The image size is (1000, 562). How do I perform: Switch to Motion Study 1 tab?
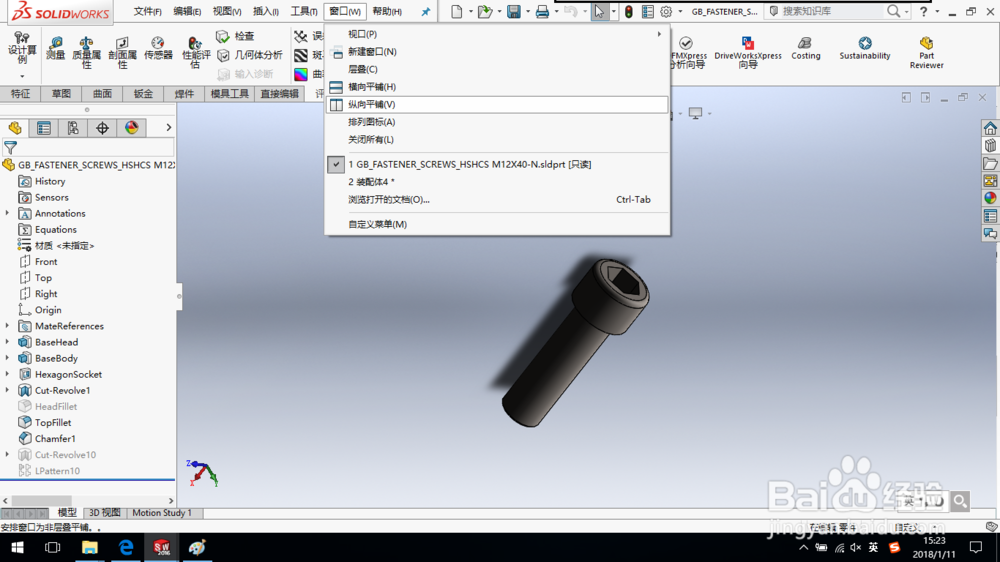[162, 513]
